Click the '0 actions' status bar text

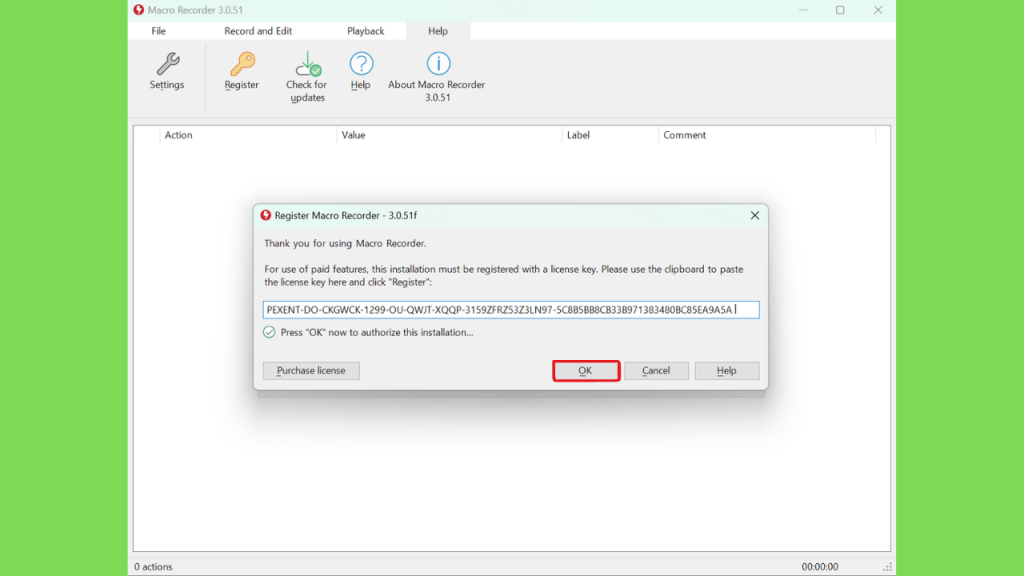(x=153, y=567)
